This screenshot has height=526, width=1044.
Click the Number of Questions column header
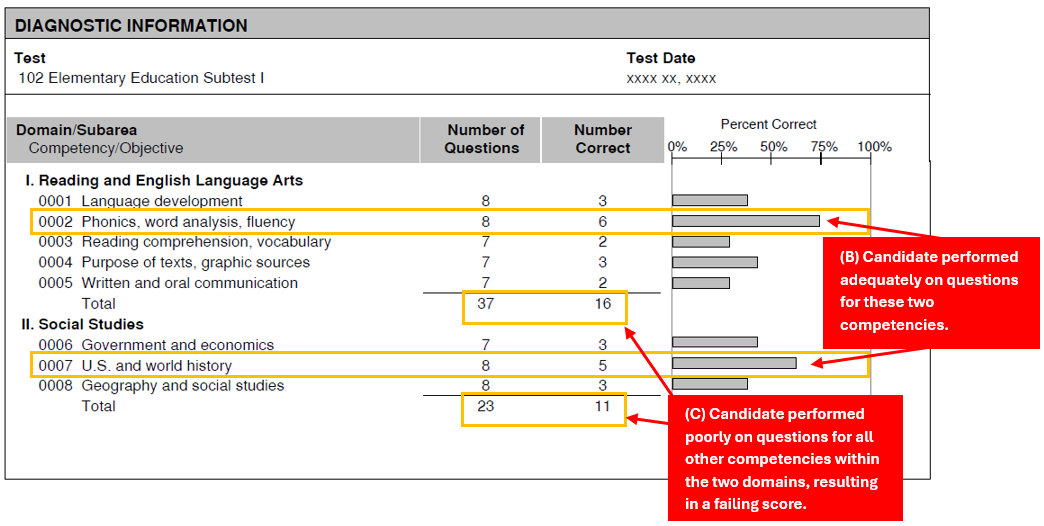[485, 140]
